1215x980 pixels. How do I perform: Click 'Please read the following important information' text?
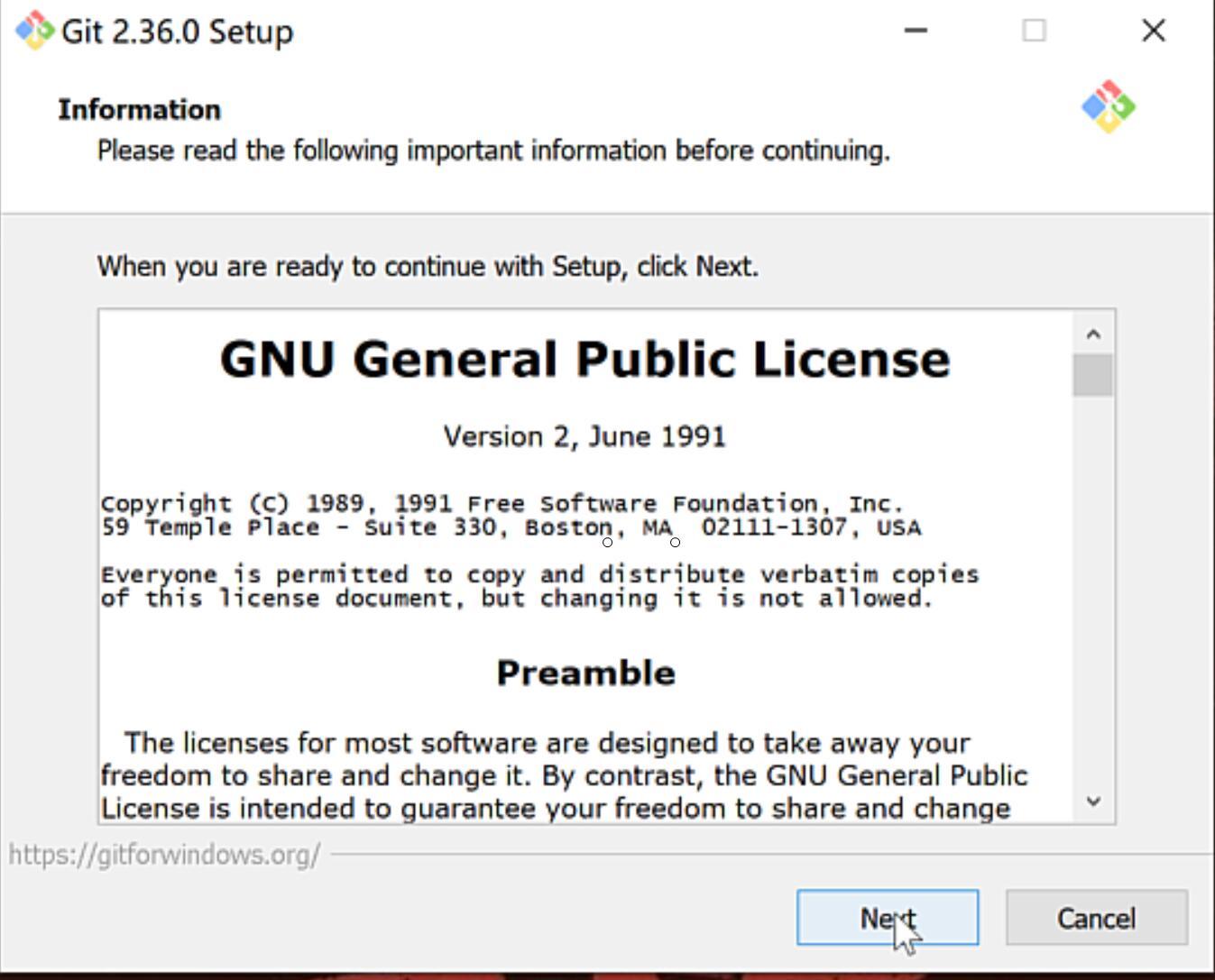click(493, 151)
